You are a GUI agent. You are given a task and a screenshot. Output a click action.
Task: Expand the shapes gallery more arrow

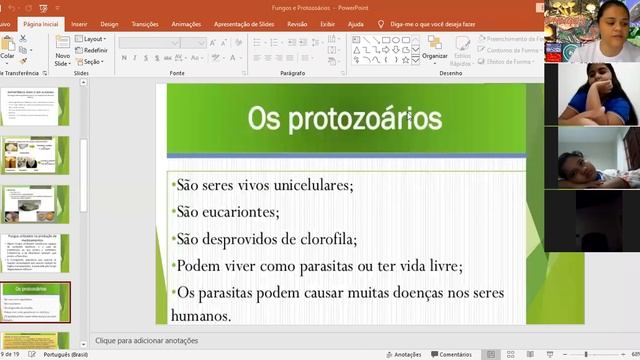point(416,60)
